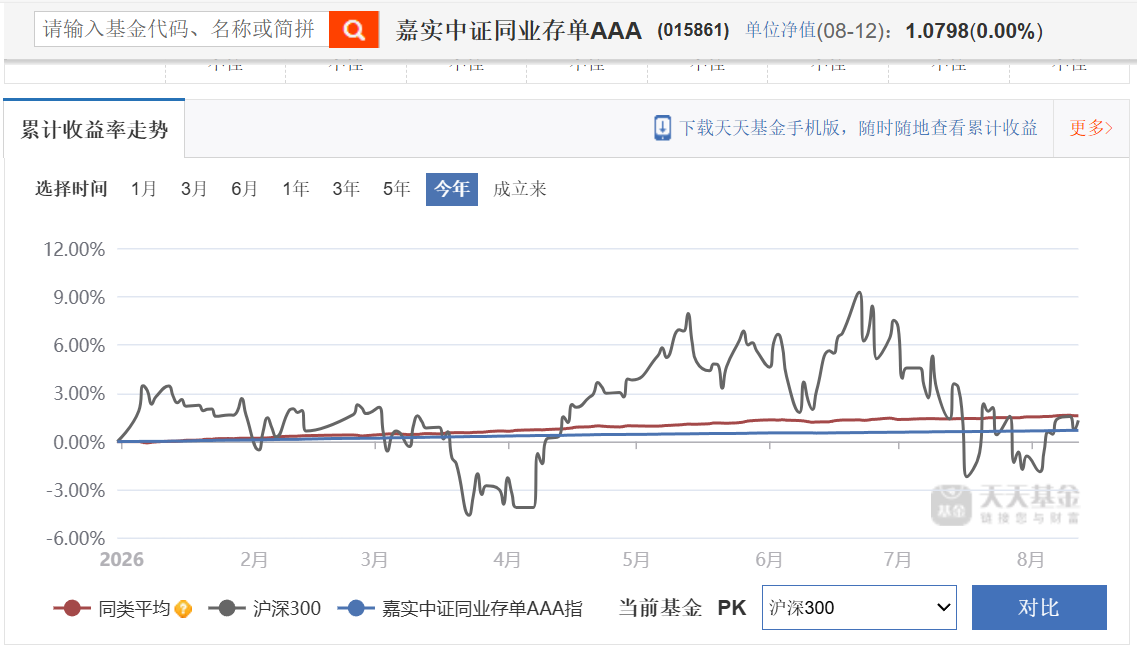Click the fund title 嘉实中证同业存单AAA
The height and width of the screenshot is (648, 1137).
(519, 30)
